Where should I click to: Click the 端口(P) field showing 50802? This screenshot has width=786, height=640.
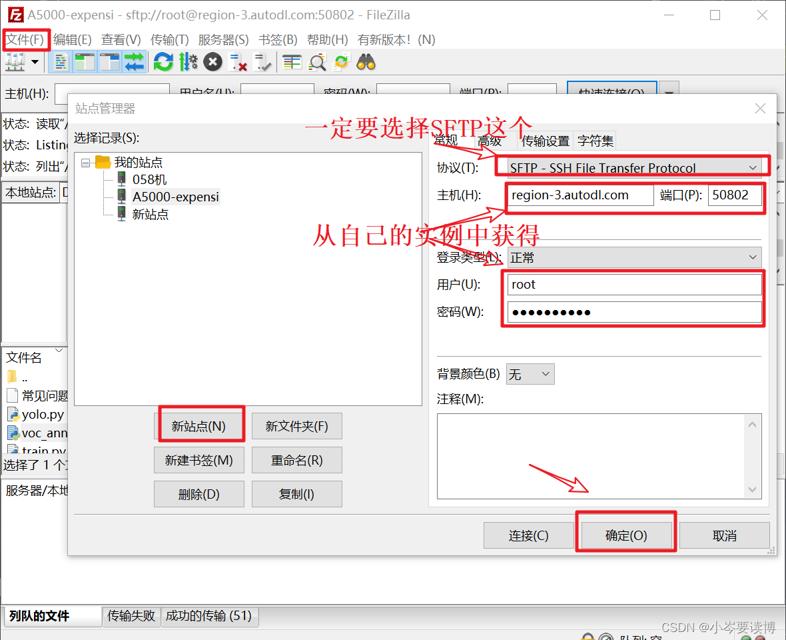coord(735,195)
